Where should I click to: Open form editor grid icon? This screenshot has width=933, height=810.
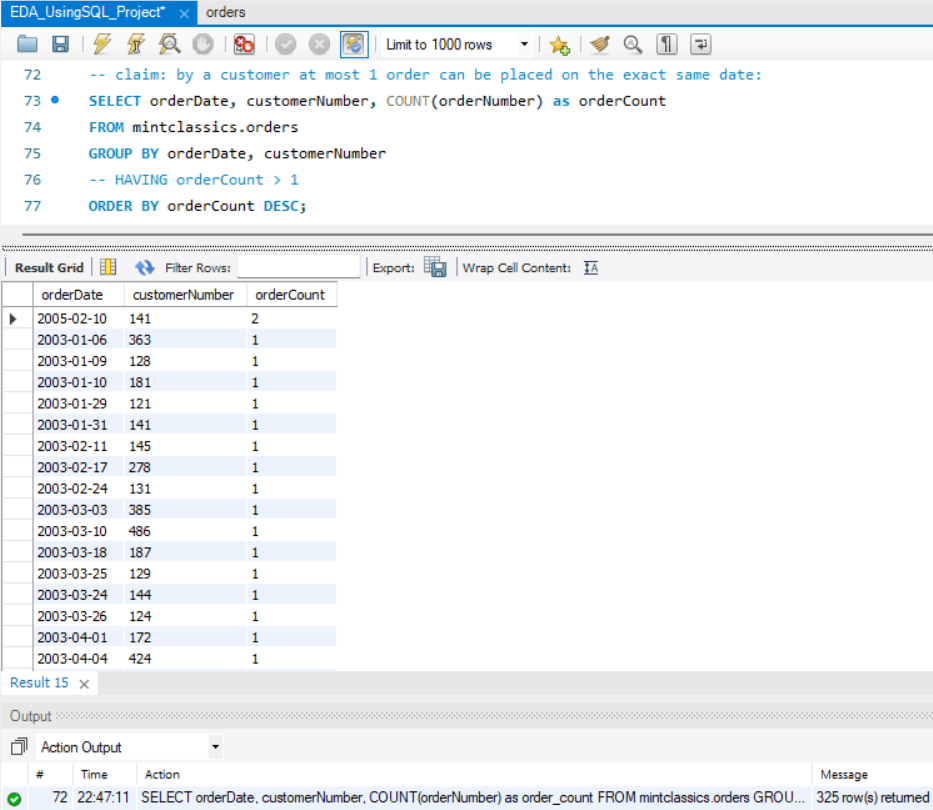108,267
